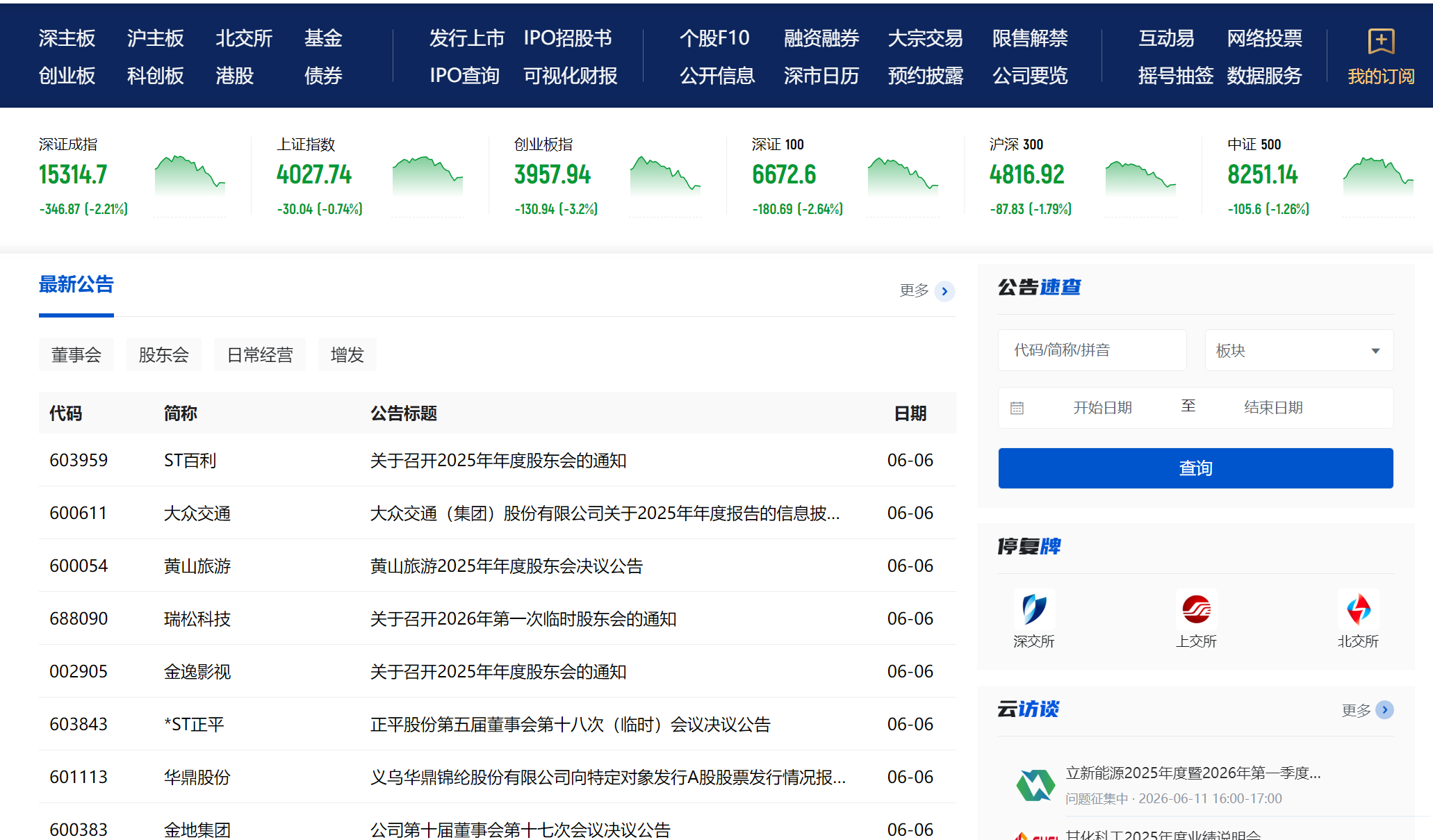1433x840 pixels.
Task: Open 基金 in the top navigation
Action: (323, 38)
